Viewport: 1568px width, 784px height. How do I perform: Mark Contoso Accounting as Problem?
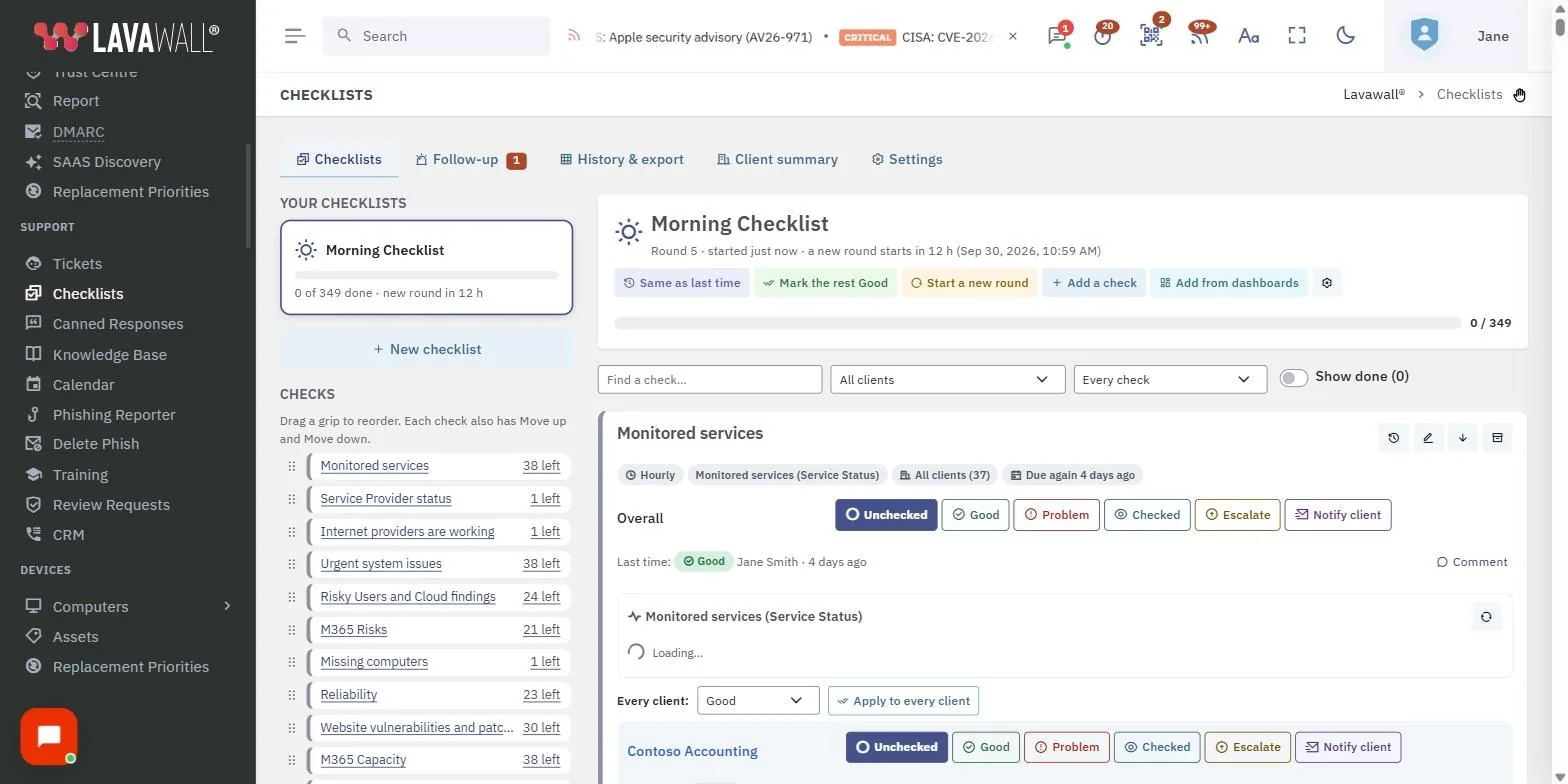point(1066,747)
